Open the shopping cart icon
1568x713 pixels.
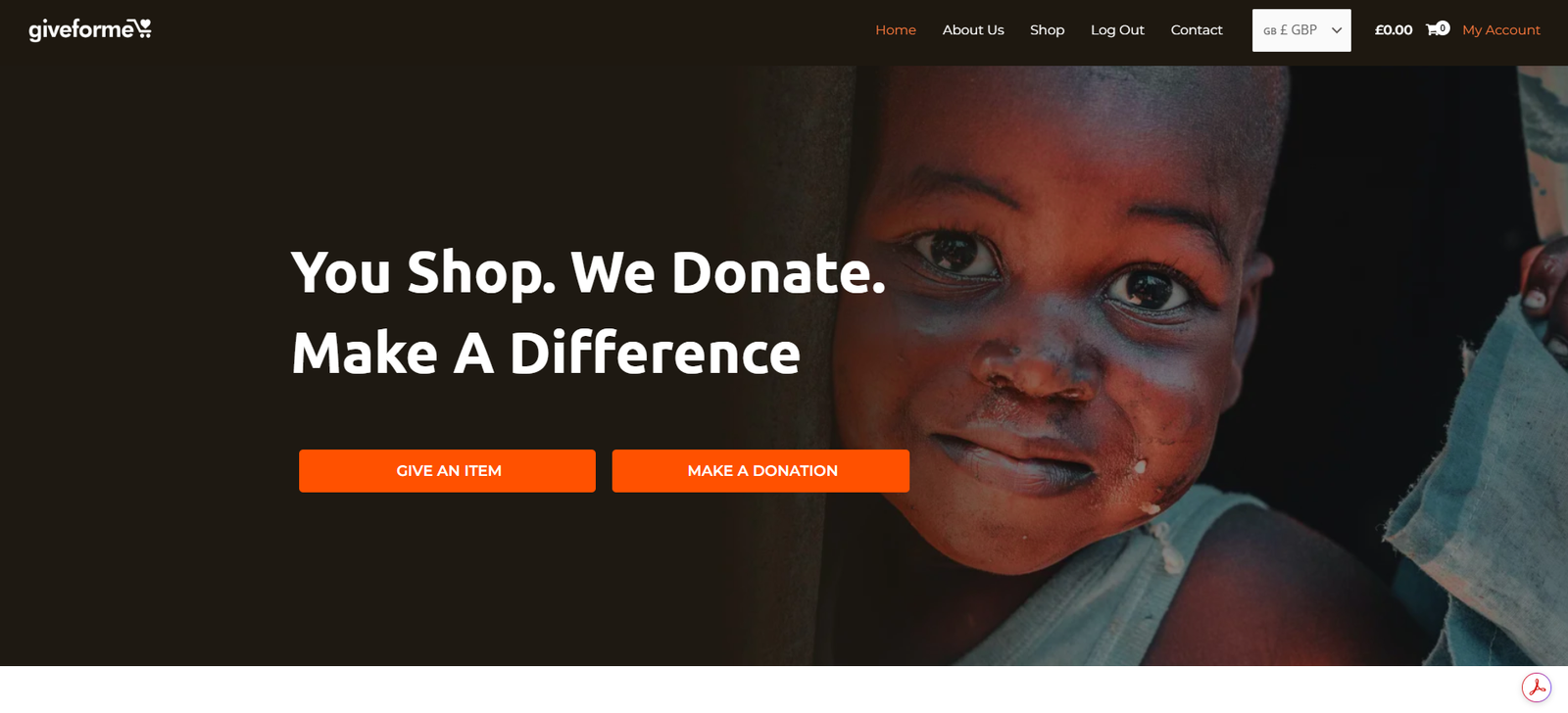(x=1433, y=30)
